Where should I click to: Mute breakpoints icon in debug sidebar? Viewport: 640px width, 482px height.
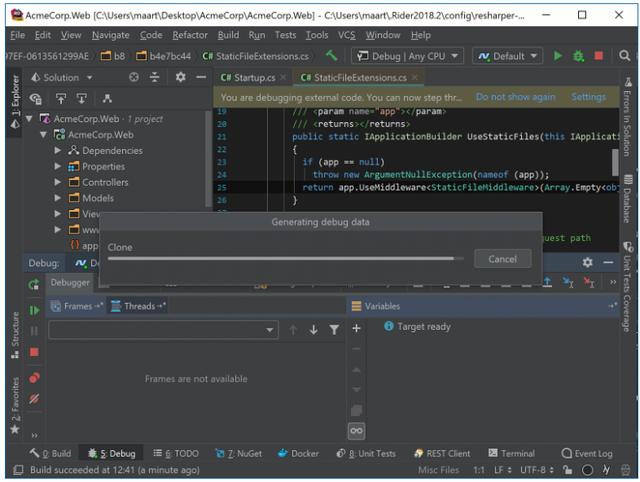click(34, 398)
